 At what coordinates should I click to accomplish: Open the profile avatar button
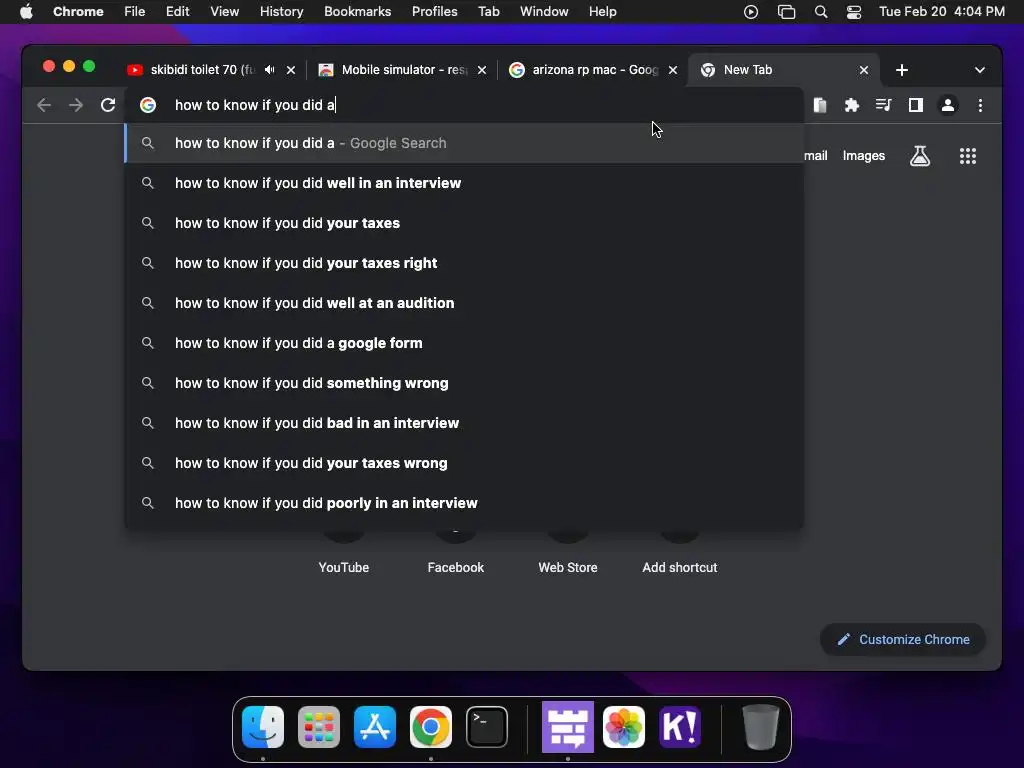click(x=948, y=105)
